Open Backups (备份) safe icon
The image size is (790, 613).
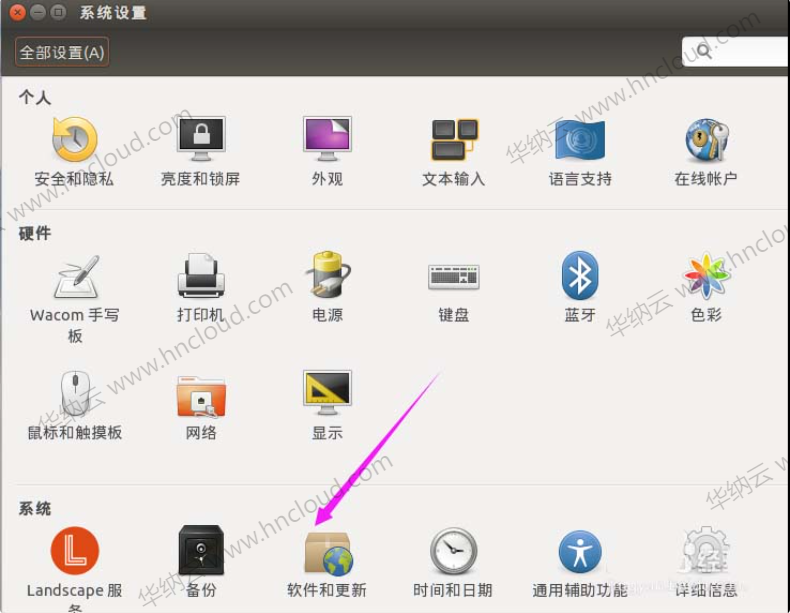[201, 550]
